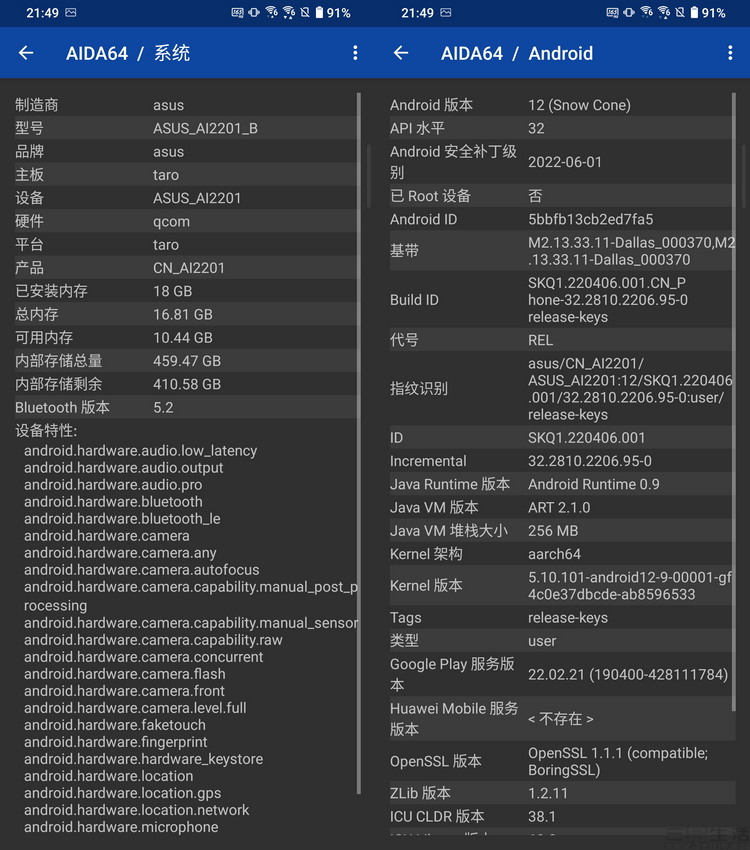Select android.hardware.camera.capability.raw feature
Image resolution: width=750 pixels, height=850 pixels.
click(153, 640)
